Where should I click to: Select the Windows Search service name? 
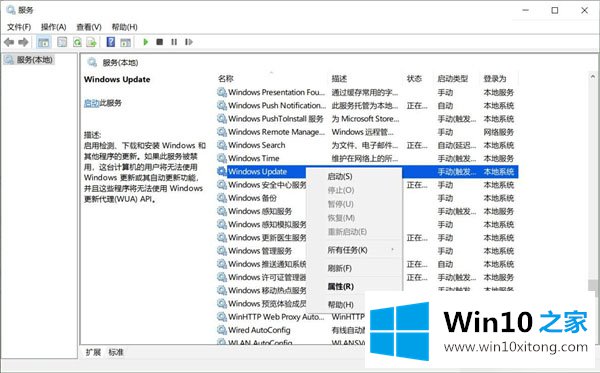coord(257,145)
